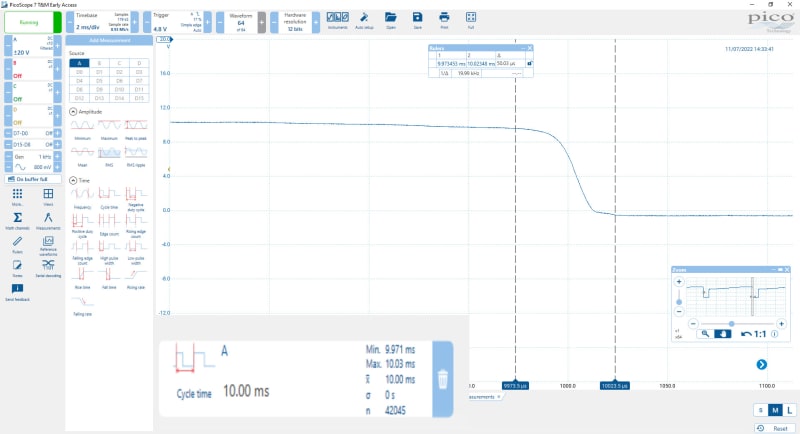Increase timebase with plus button
Image resolution: width=800 pixels, height=434 pixels.
point(135,22)
